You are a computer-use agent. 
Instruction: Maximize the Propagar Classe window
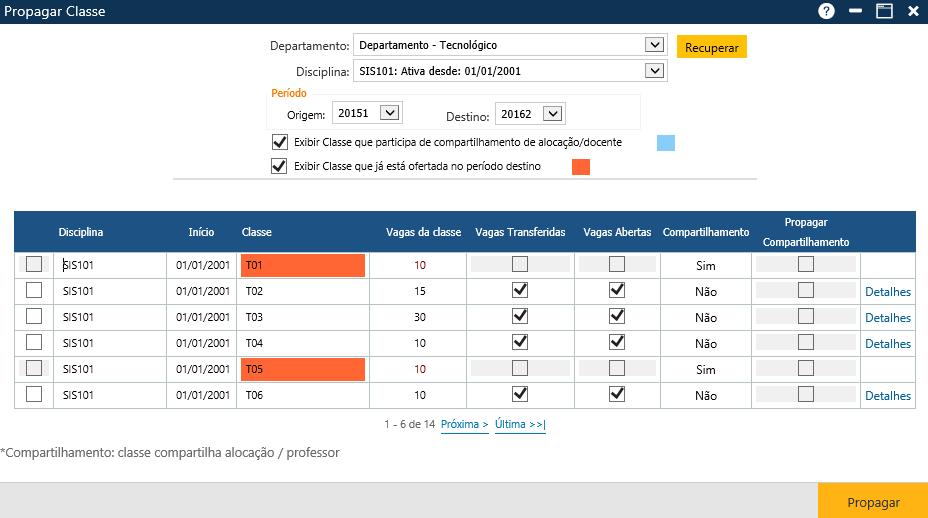pos(884,11)
